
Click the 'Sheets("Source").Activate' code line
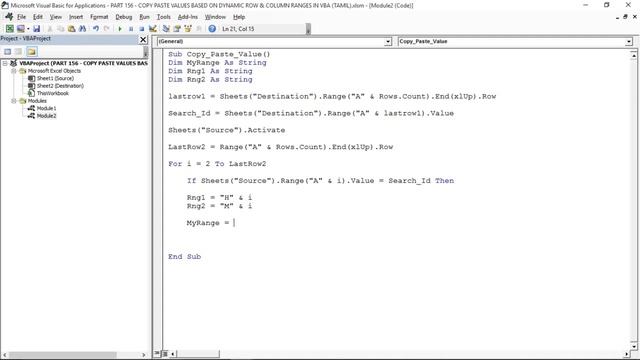coord(227,130)
